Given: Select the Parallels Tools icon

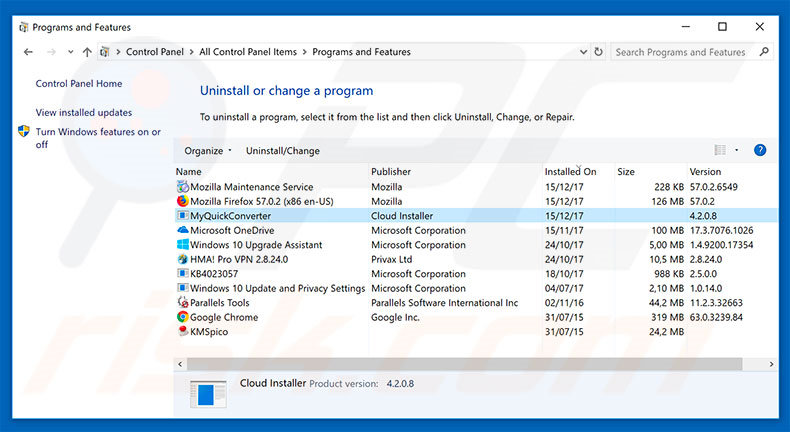Looking at the screenshot, I should tap(182, 302).
